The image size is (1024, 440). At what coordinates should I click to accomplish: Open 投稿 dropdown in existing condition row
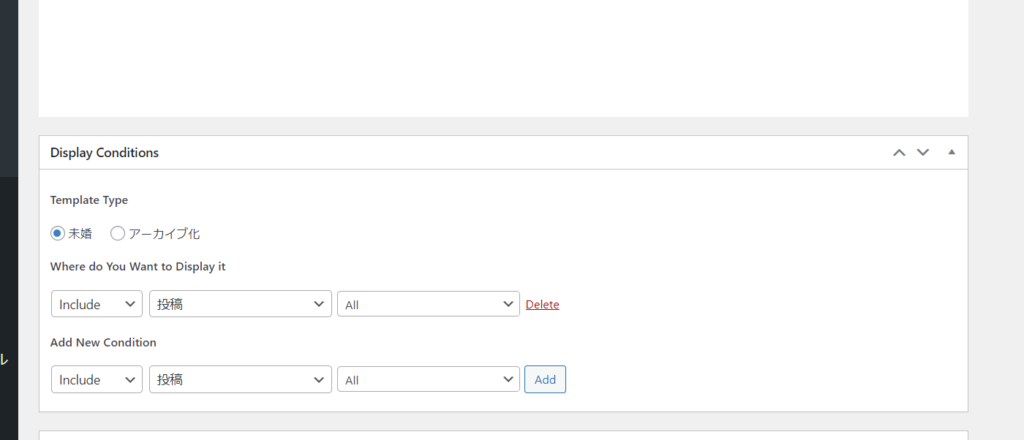click(240, 304)
